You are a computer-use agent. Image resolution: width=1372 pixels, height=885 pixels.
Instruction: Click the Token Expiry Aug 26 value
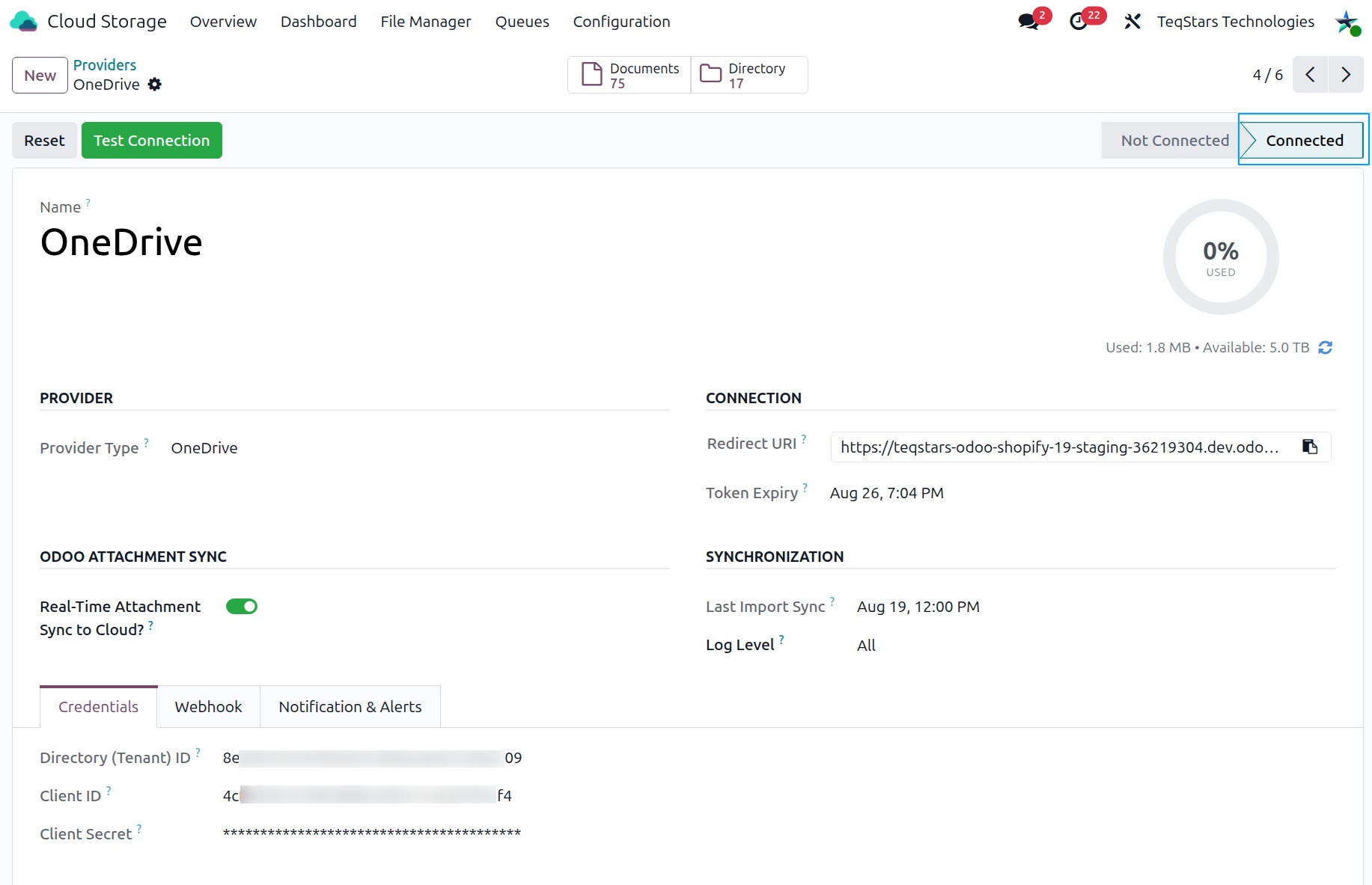pyautogui.click(x=887, y=493)
